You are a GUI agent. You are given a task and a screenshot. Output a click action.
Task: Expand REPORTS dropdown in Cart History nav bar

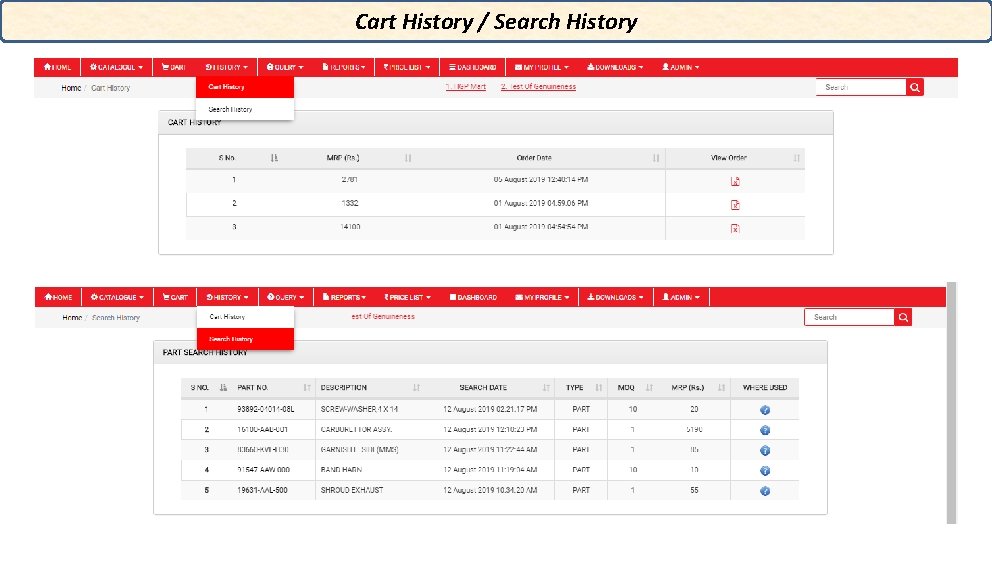click(x=344, y=67)
